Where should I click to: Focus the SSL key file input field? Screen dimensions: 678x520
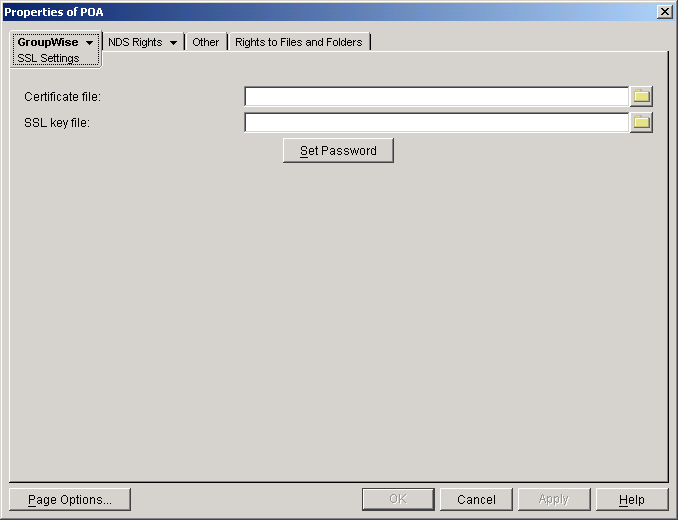(436, 123)
